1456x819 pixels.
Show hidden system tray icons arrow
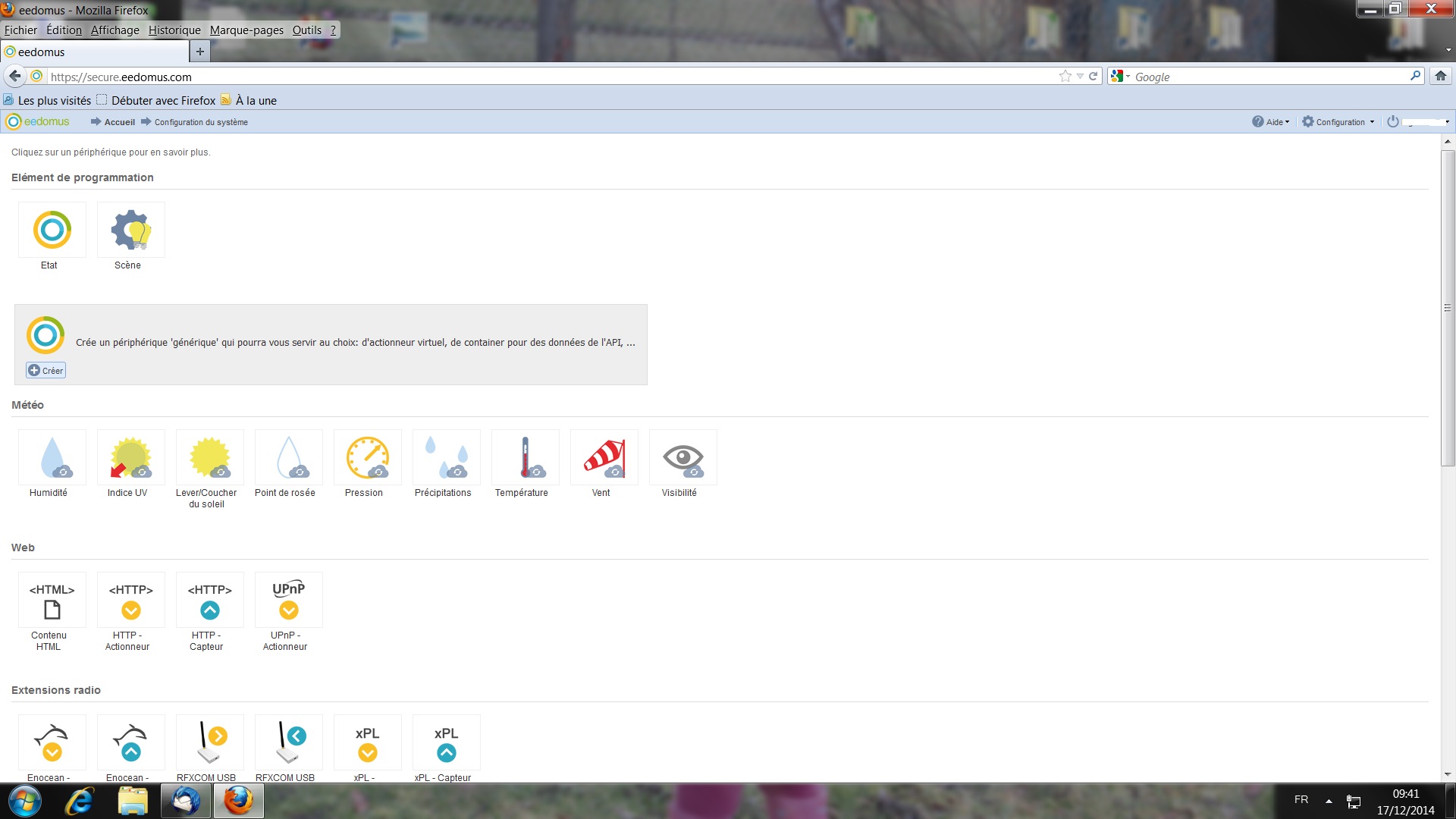(x=1329, y=801)
